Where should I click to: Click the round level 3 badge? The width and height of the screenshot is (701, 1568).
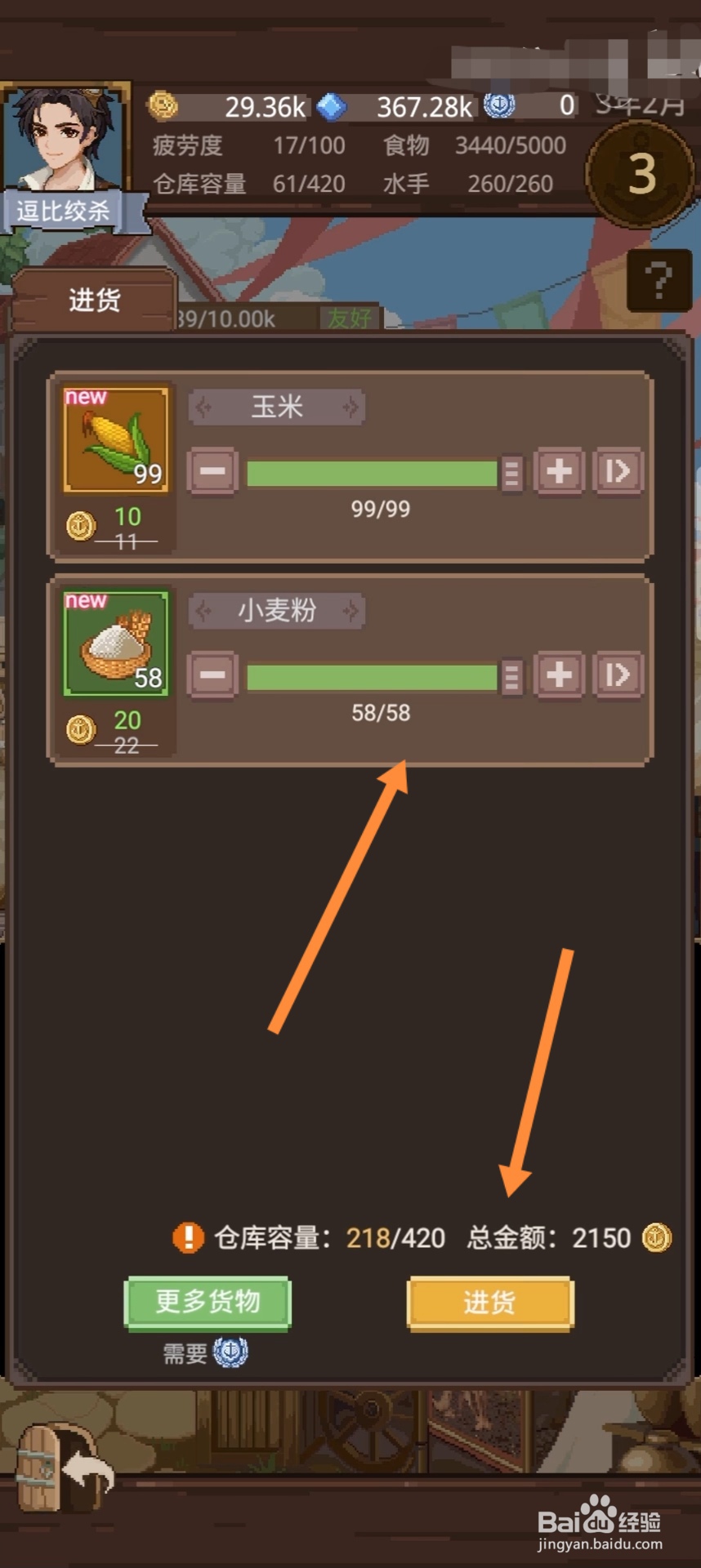click(641, 174)
